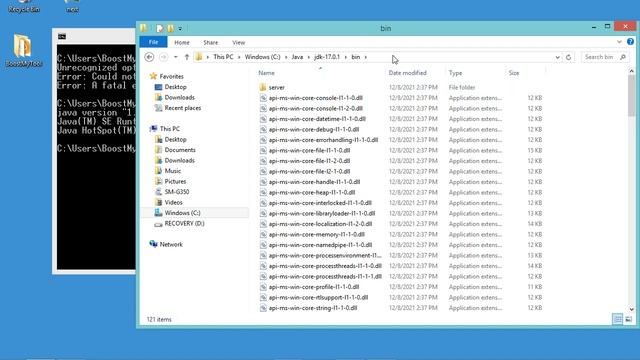Viewport: 640px width, 360px height.
Task: Click the Command Prompt window icon
Action: [62, 37]
